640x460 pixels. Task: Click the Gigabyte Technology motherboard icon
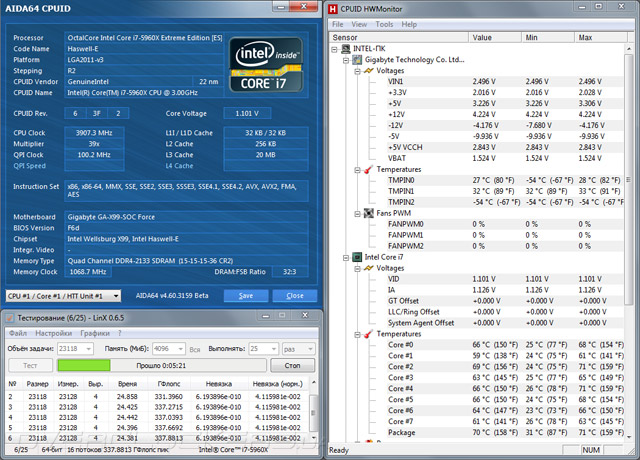(357, 60)
